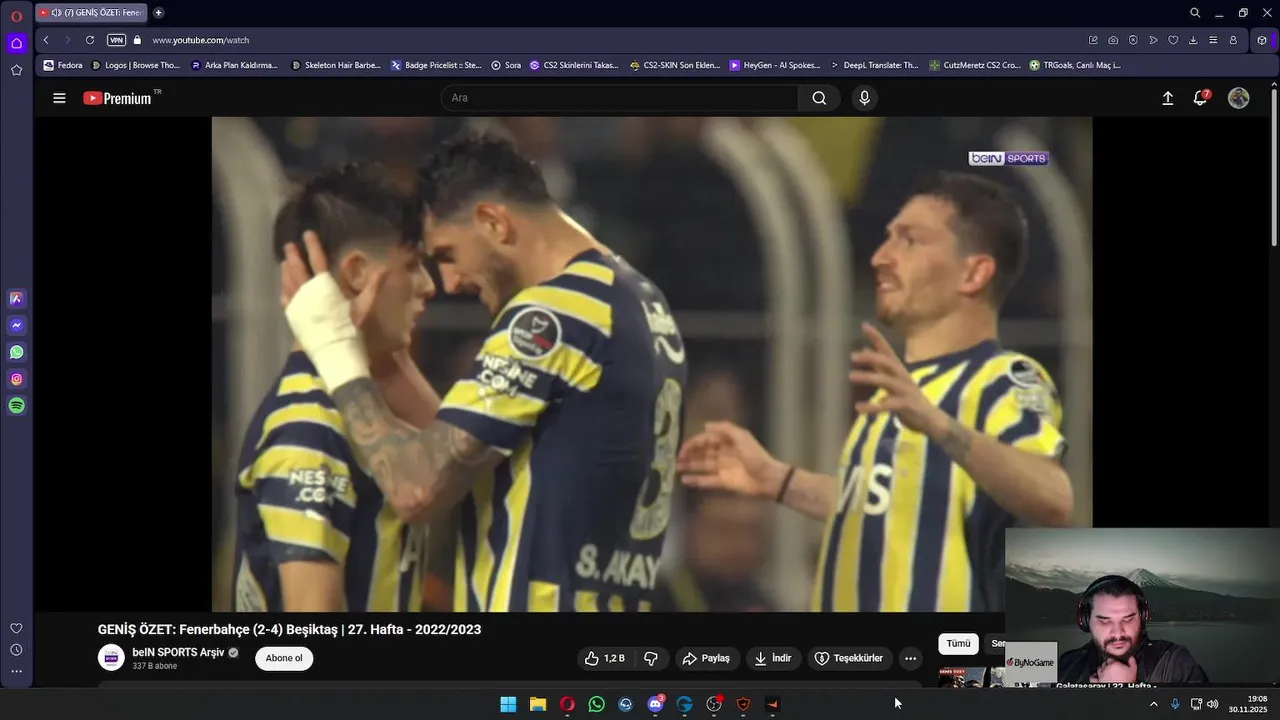Open YouTube notifications bell
Screen dimensions: 1280x720
pos(1200,98)
